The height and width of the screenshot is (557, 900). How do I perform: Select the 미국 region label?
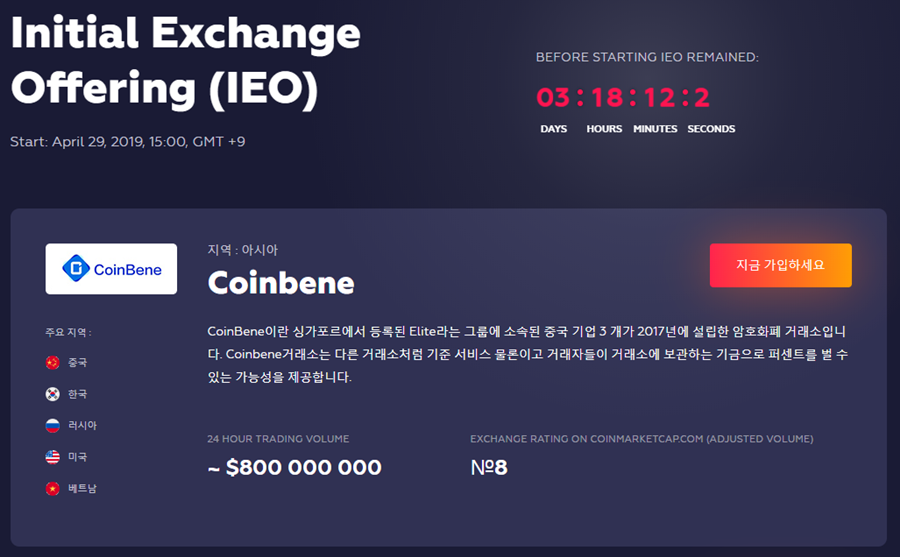tap(77, 457)
